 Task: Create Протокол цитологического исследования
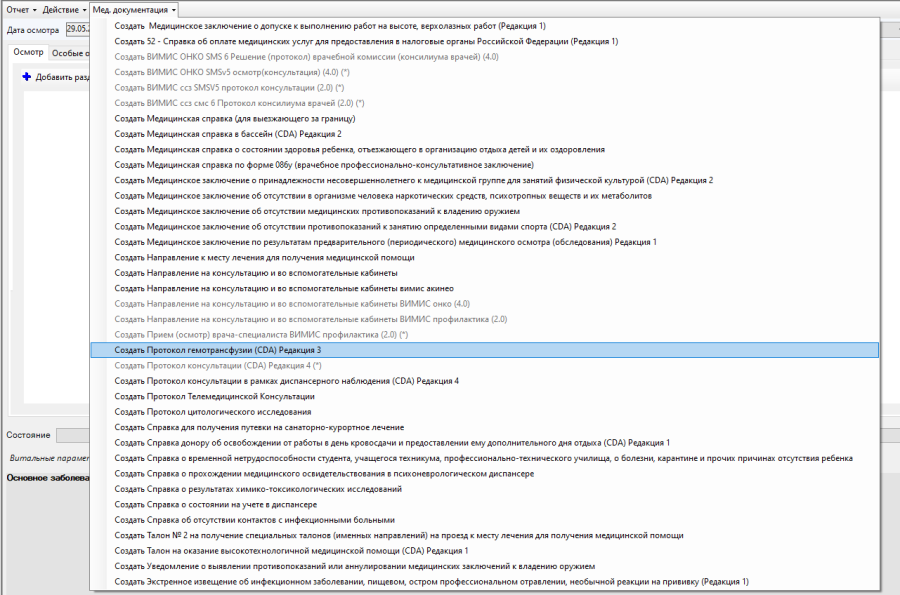click(485, 413)
